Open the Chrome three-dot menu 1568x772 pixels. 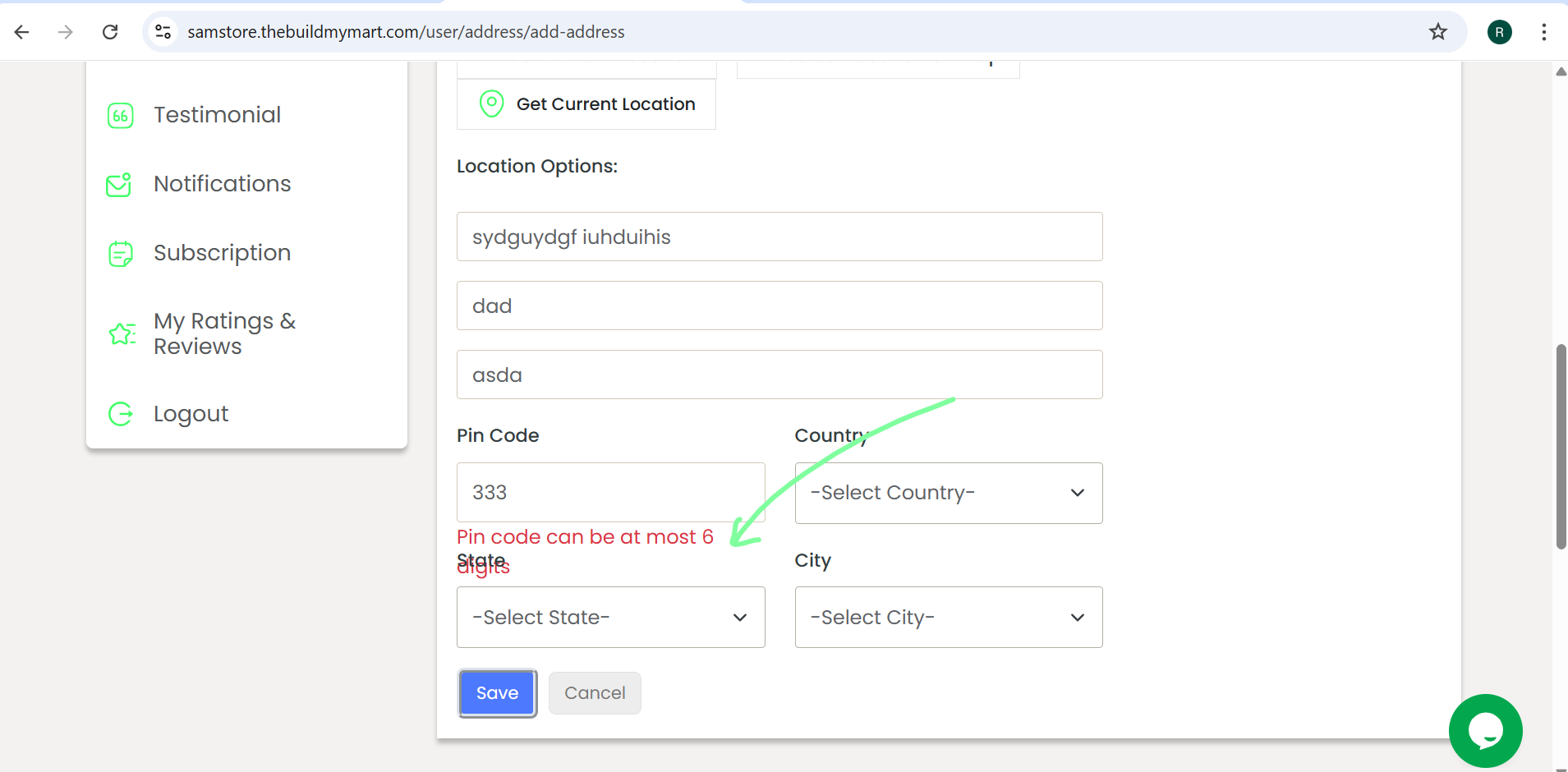point(1544,32)
